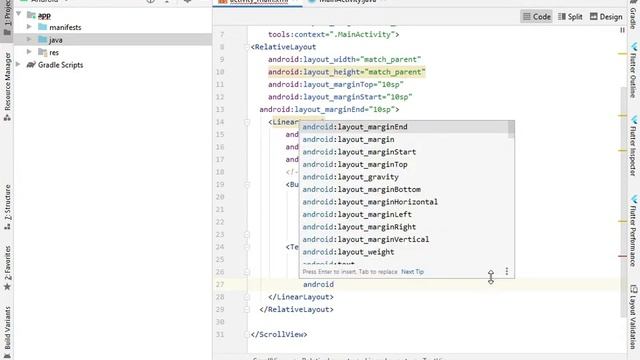Click tools:context=".MainActivity" text

(x=333, y=35)
